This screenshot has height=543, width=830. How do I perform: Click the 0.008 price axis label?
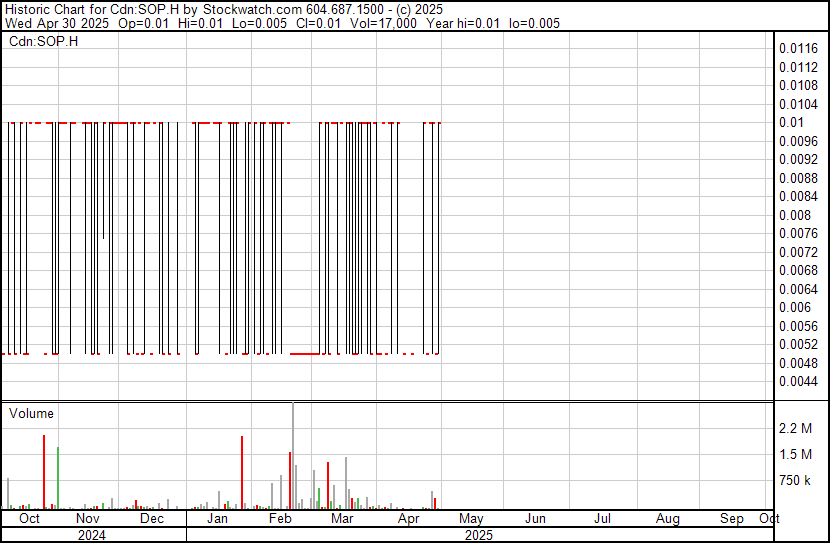(795, 215)
